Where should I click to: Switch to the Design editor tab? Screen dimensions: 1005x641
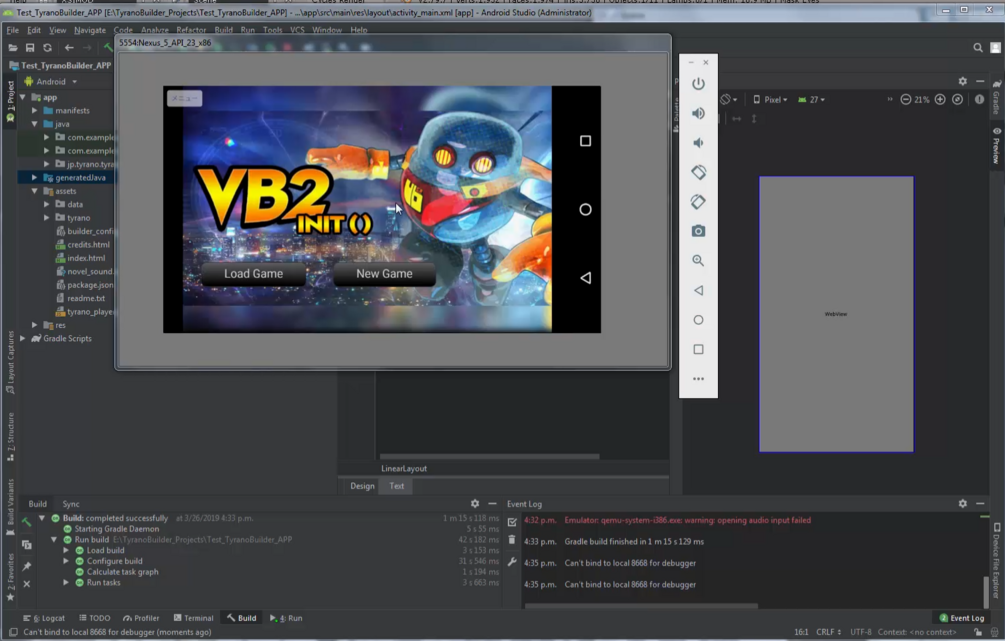[x=362, y=486]
